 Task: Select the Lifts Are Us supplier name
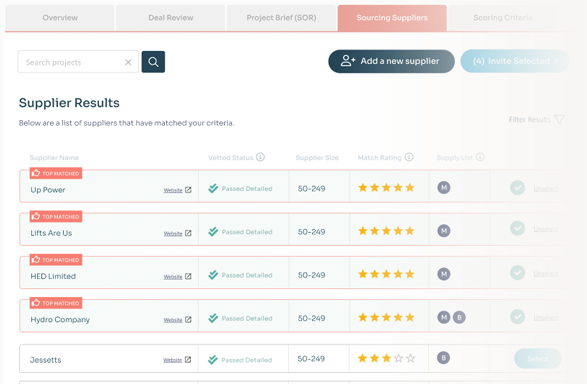coord(51,233)
